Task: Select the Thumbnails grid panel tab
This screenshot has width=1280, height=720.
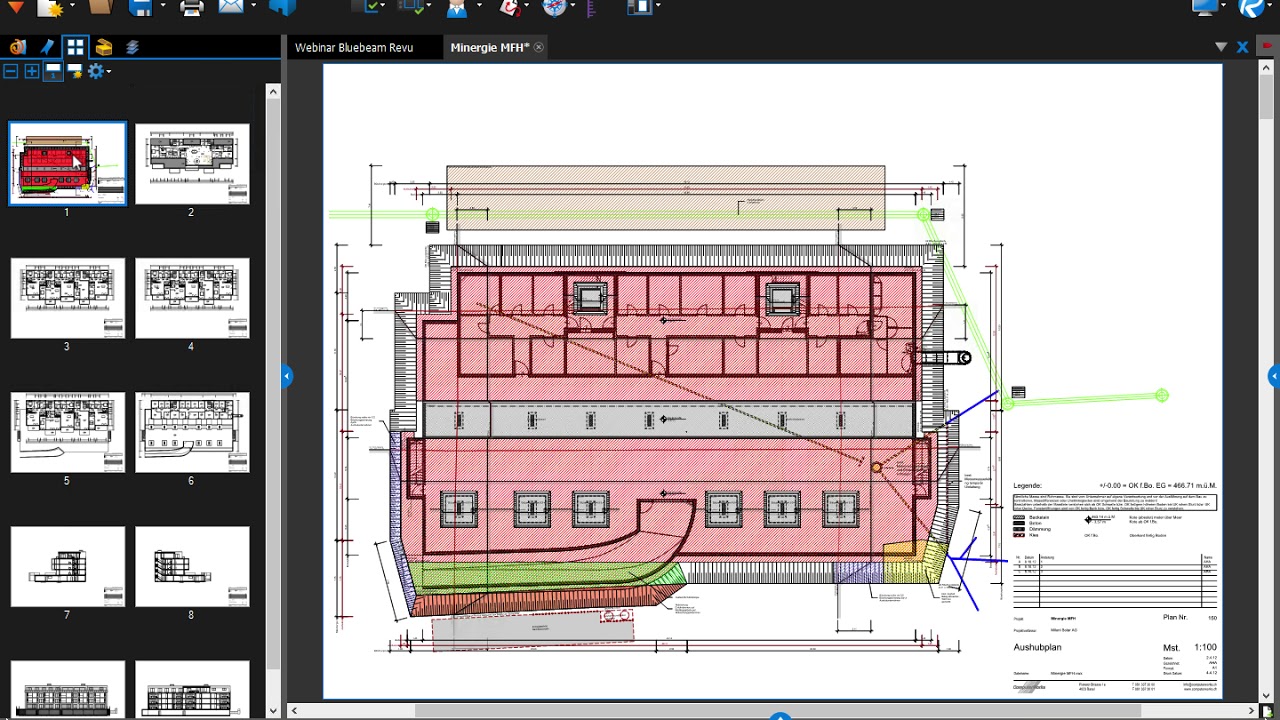Action: [x=75, y=47]
